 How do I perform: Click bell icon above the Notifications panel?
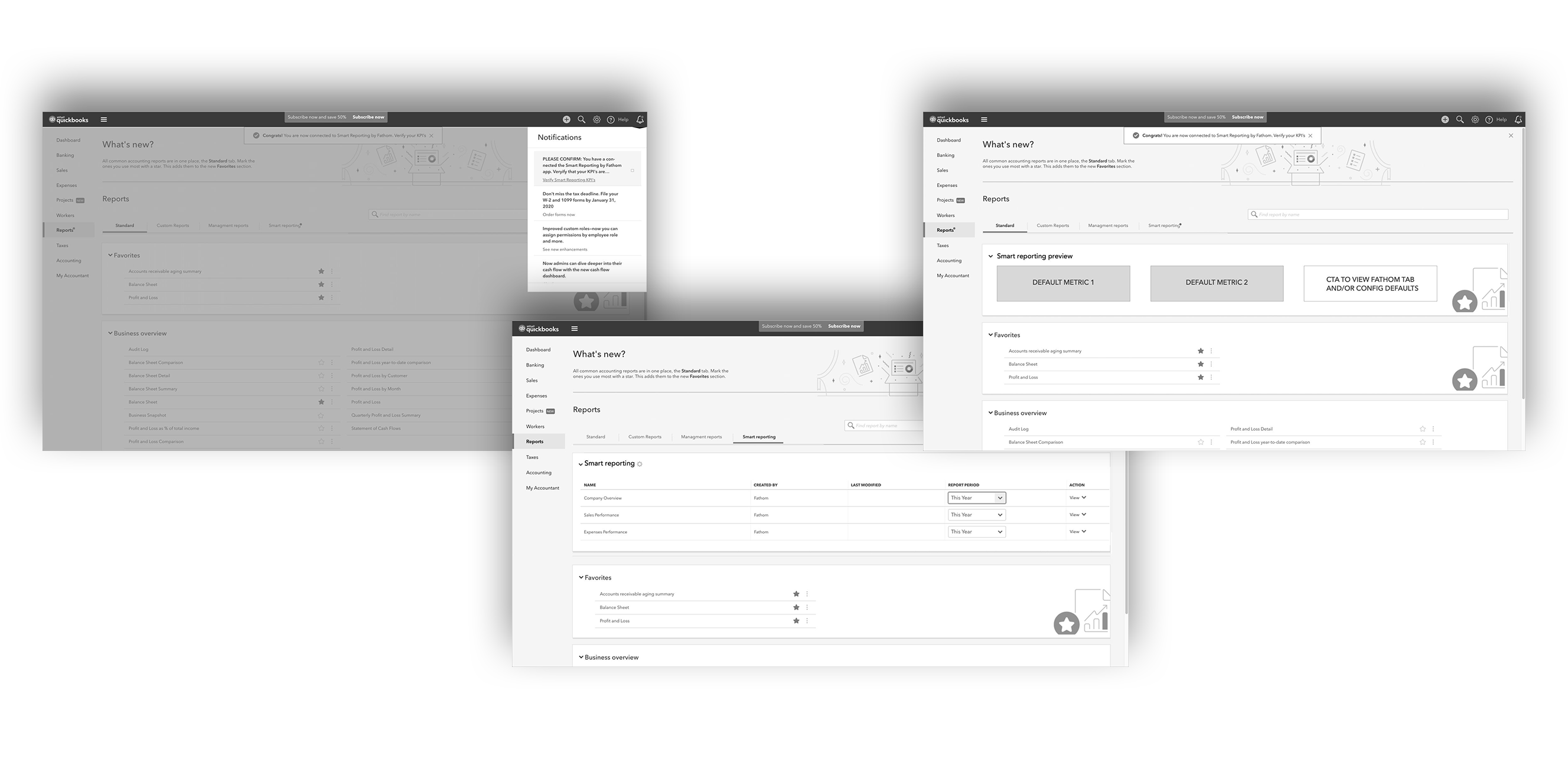(640, 120)
